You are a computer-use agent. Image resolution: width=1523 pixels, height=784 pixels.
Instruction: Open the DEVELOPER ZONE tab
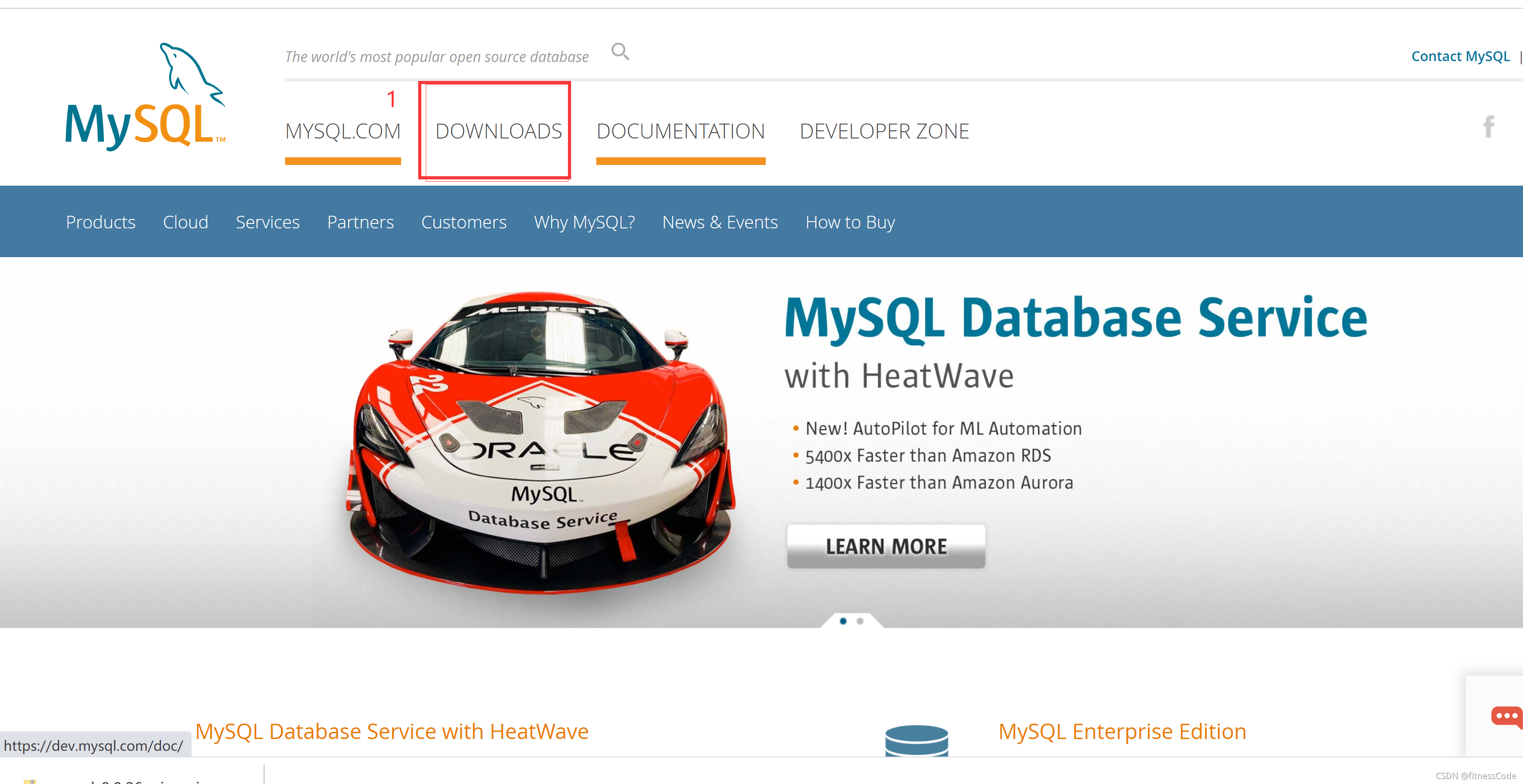884,131
